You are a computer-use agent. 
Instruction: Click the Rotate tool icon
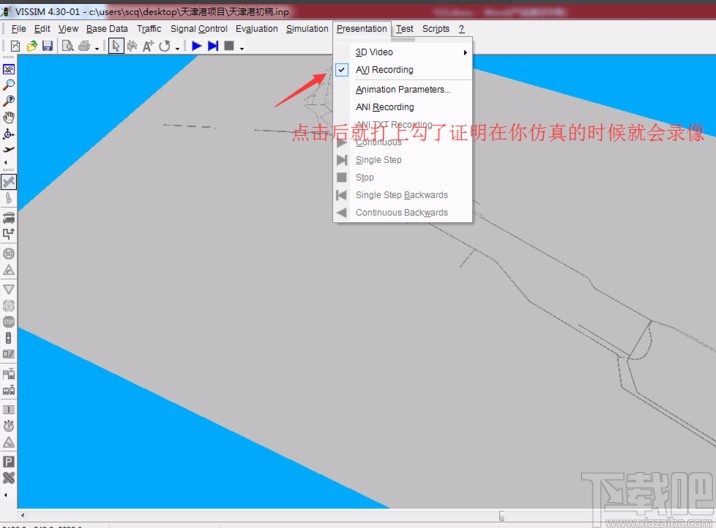[x=165, y=46]
